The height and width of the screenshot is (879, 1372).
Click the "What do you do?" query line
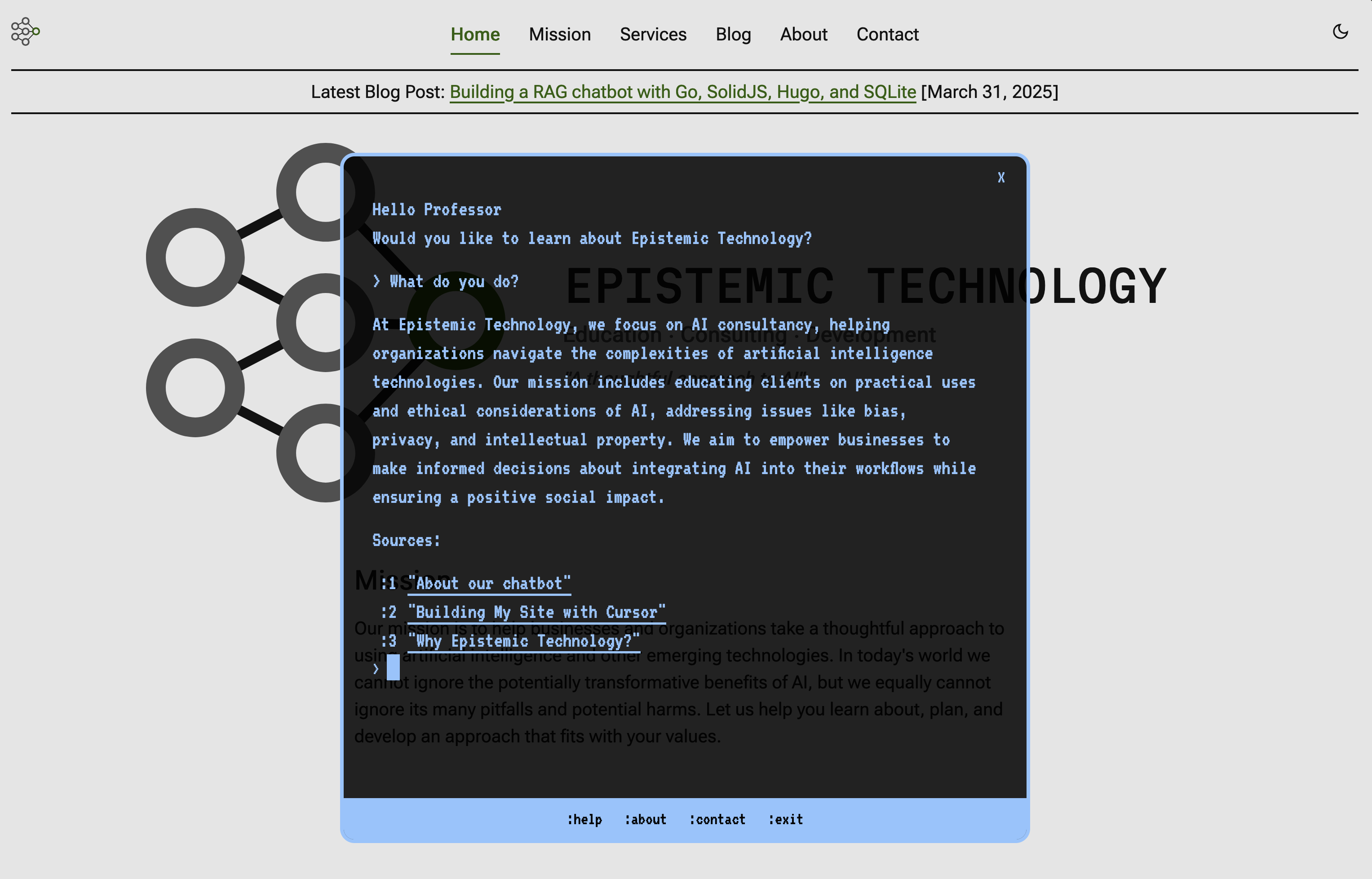454,281
